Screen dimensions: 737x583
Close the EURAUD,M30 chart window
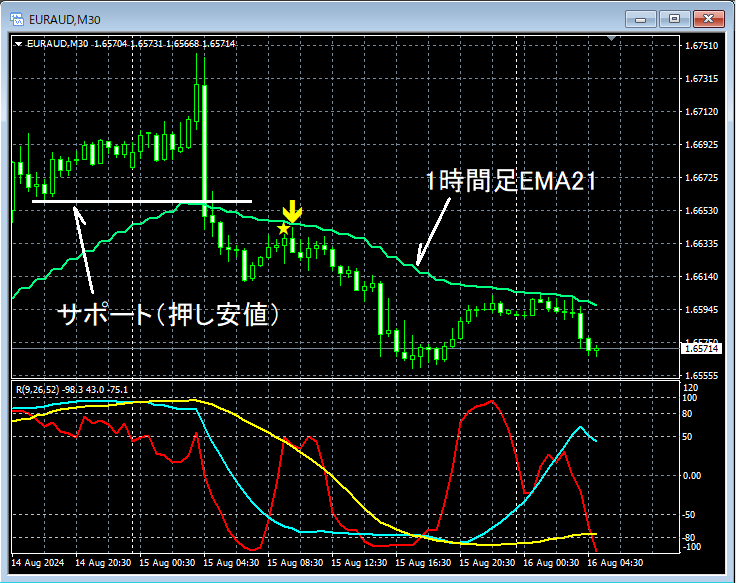click(x=708, y=19)
